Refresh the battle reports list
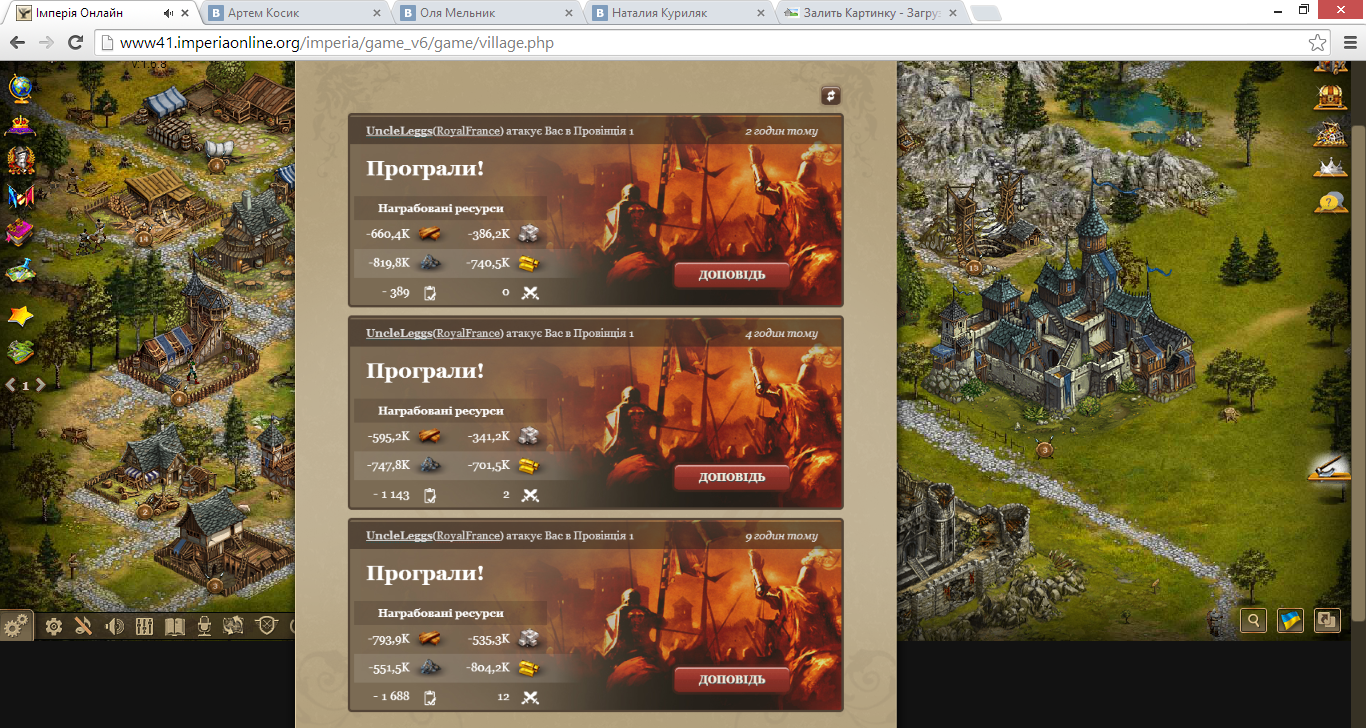 click(831, 95)
